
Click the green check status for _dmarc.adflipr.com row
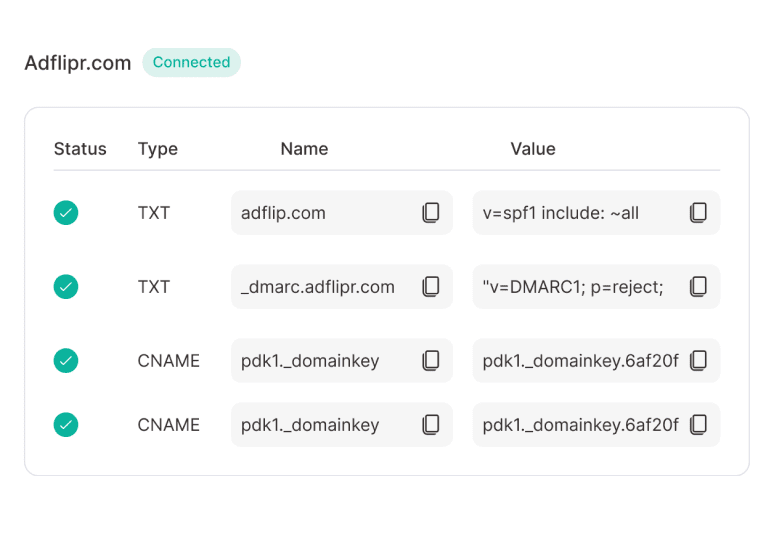(66, 287)
